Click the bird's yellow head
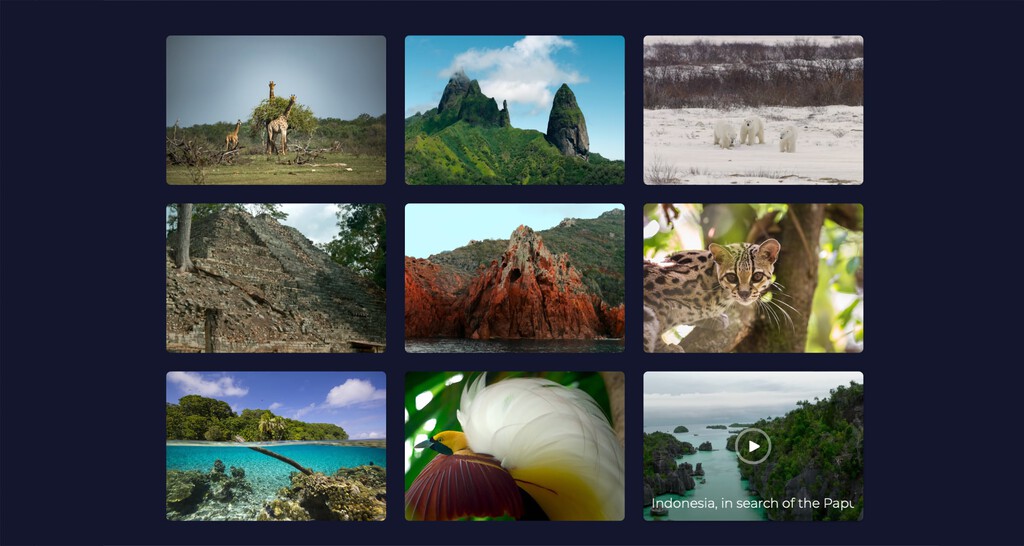Viewport: 1024px width, 546px height. tap(452, 439)
